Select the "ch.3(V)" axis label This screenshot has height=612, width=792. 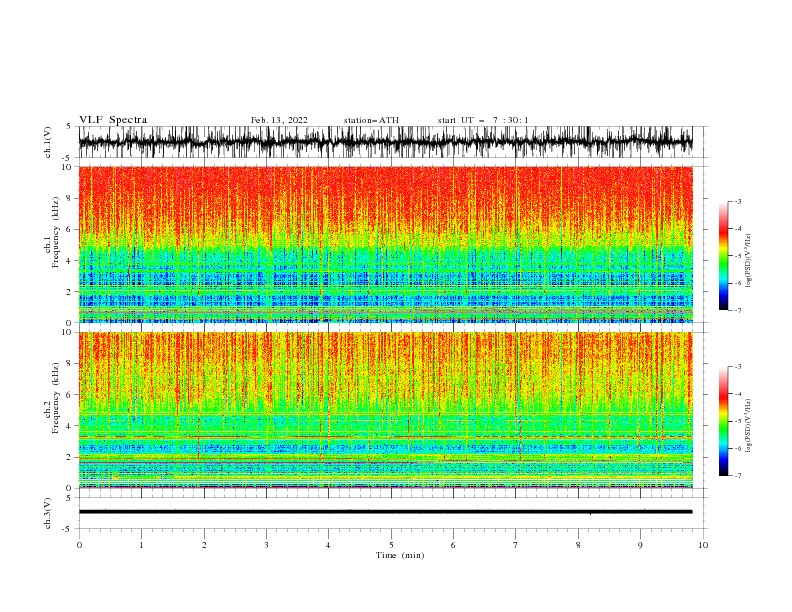click(x=48, y=513)
